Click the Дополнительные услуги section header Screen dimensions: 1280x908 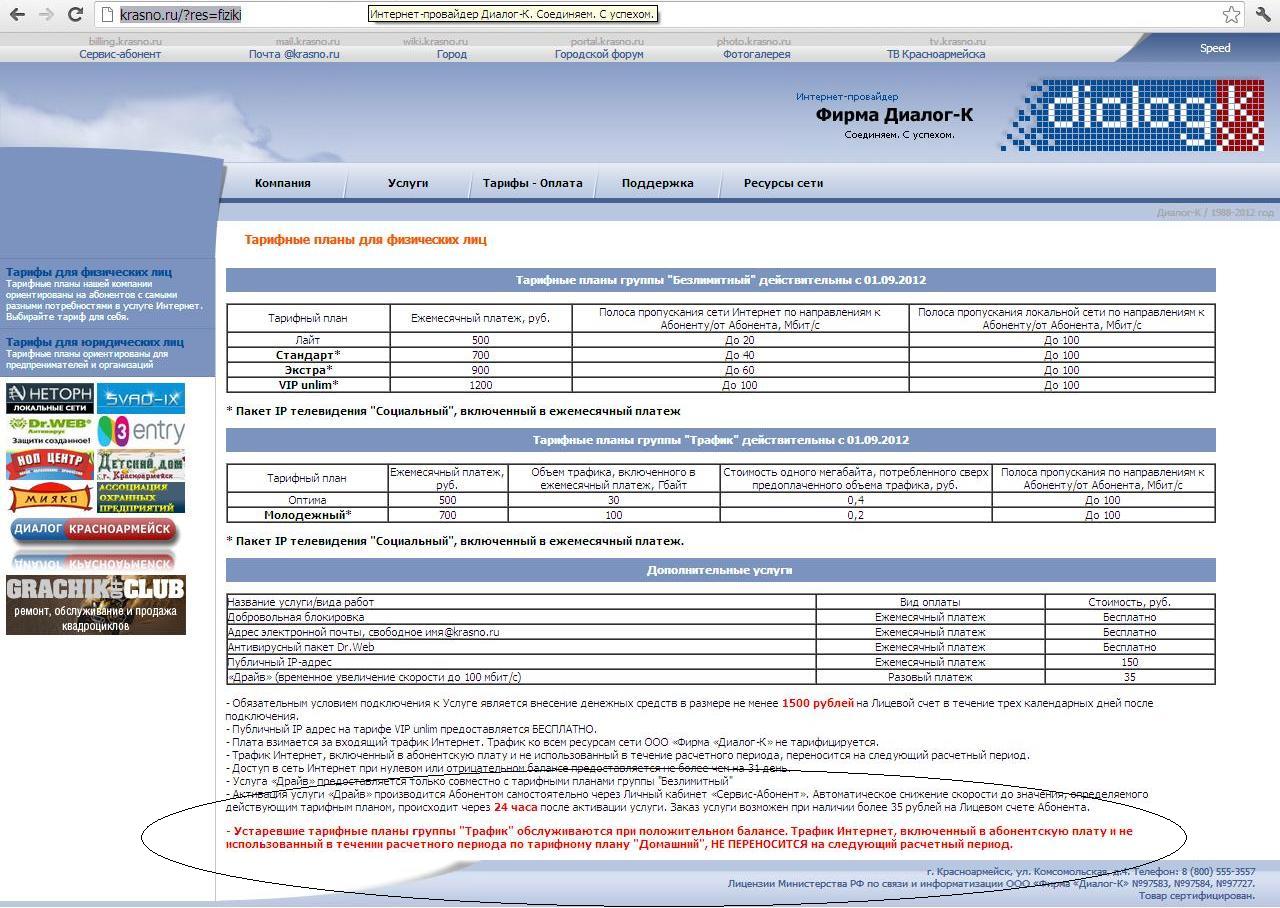(720, 570)
